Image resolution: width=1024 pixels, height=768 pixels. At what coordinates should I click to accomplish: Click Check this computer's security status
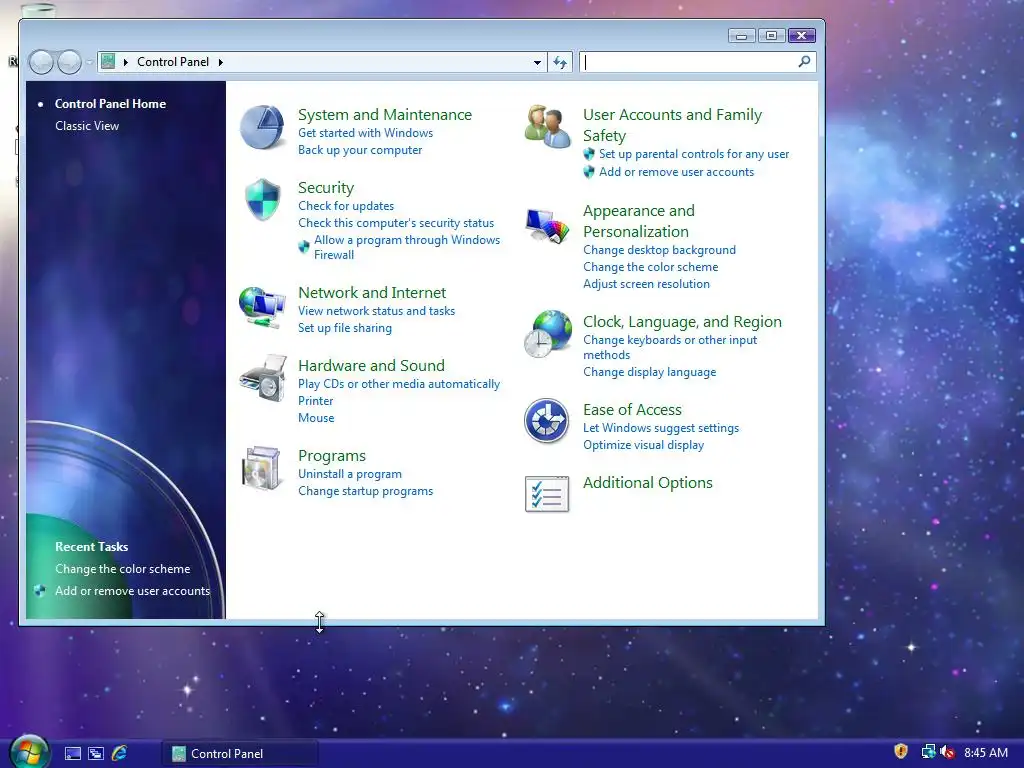[x=396, y=223]
